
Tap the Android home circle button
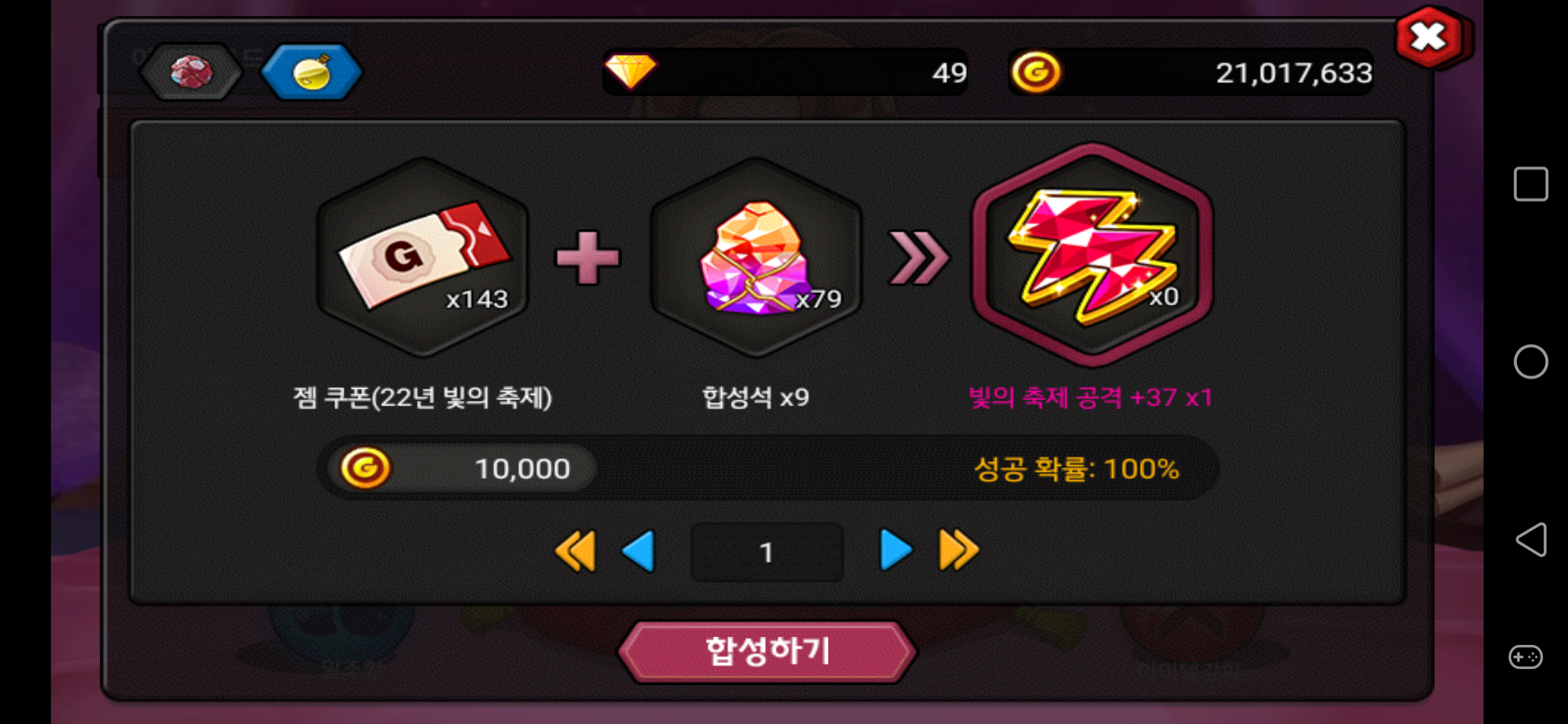[x=1531, y=362]
